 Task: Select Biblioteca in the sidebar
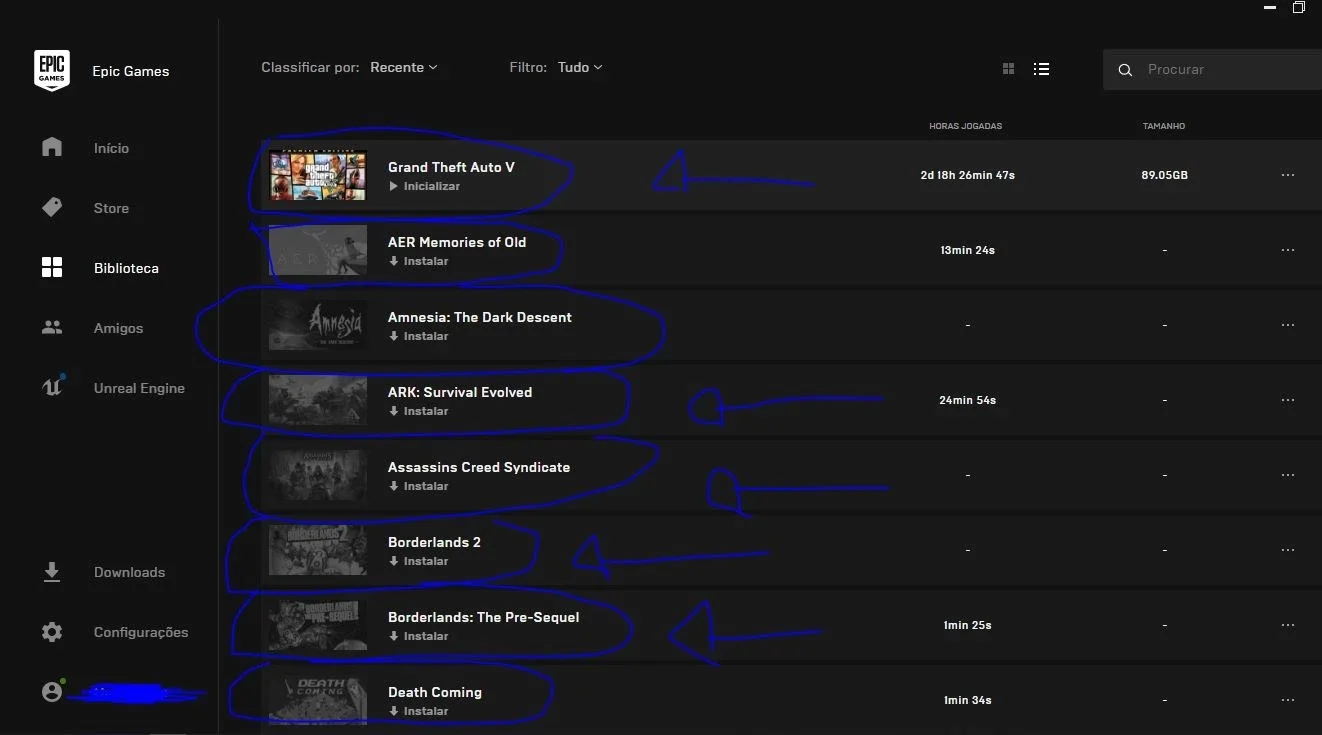coord(126,268)
